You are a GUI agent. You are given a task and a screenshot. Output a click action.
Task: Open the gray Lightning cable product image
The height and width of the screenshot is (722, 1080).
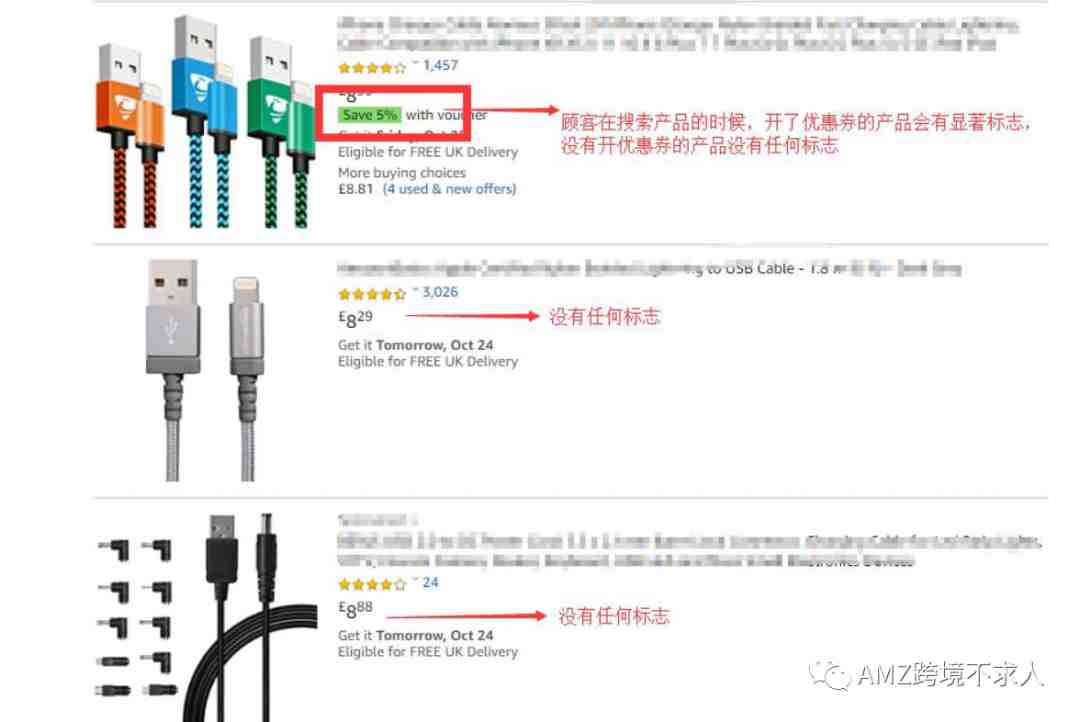(205, 370)
